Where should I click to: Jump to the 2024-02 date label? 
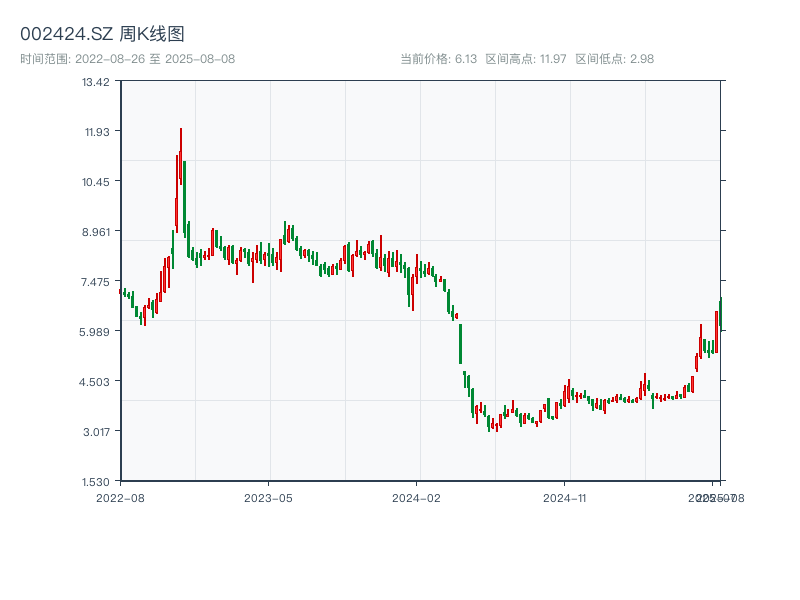(417, 497)
